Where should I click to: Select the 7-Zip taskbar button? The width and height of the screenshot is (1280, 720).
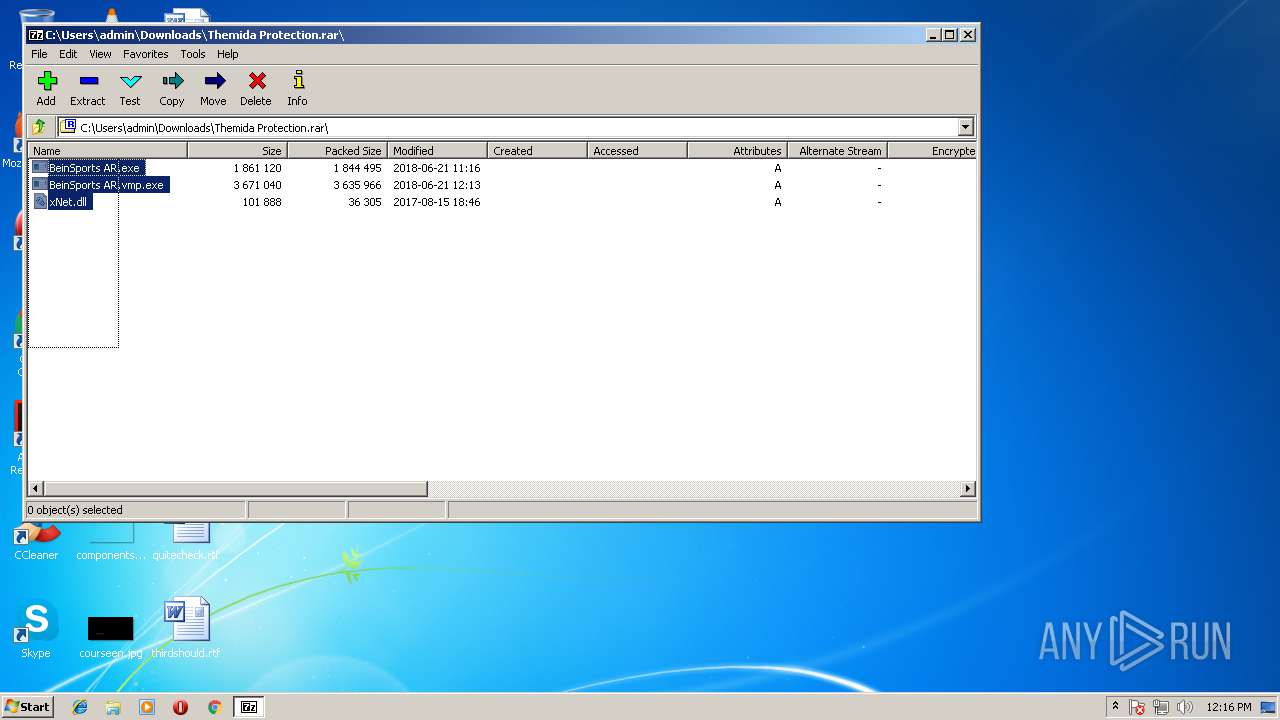249,707
